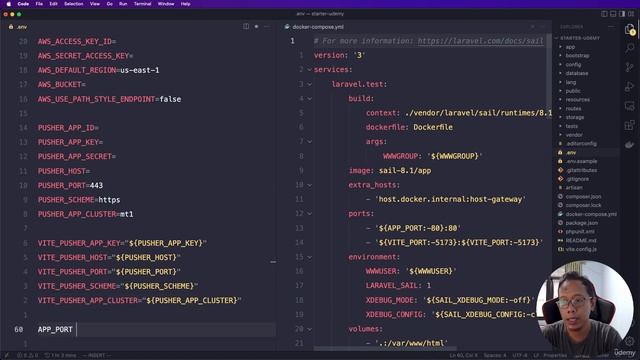Viewport: 640px width, 360px height.
Task: Open composer.json in explorer
Action: click(x=583, y=196)
